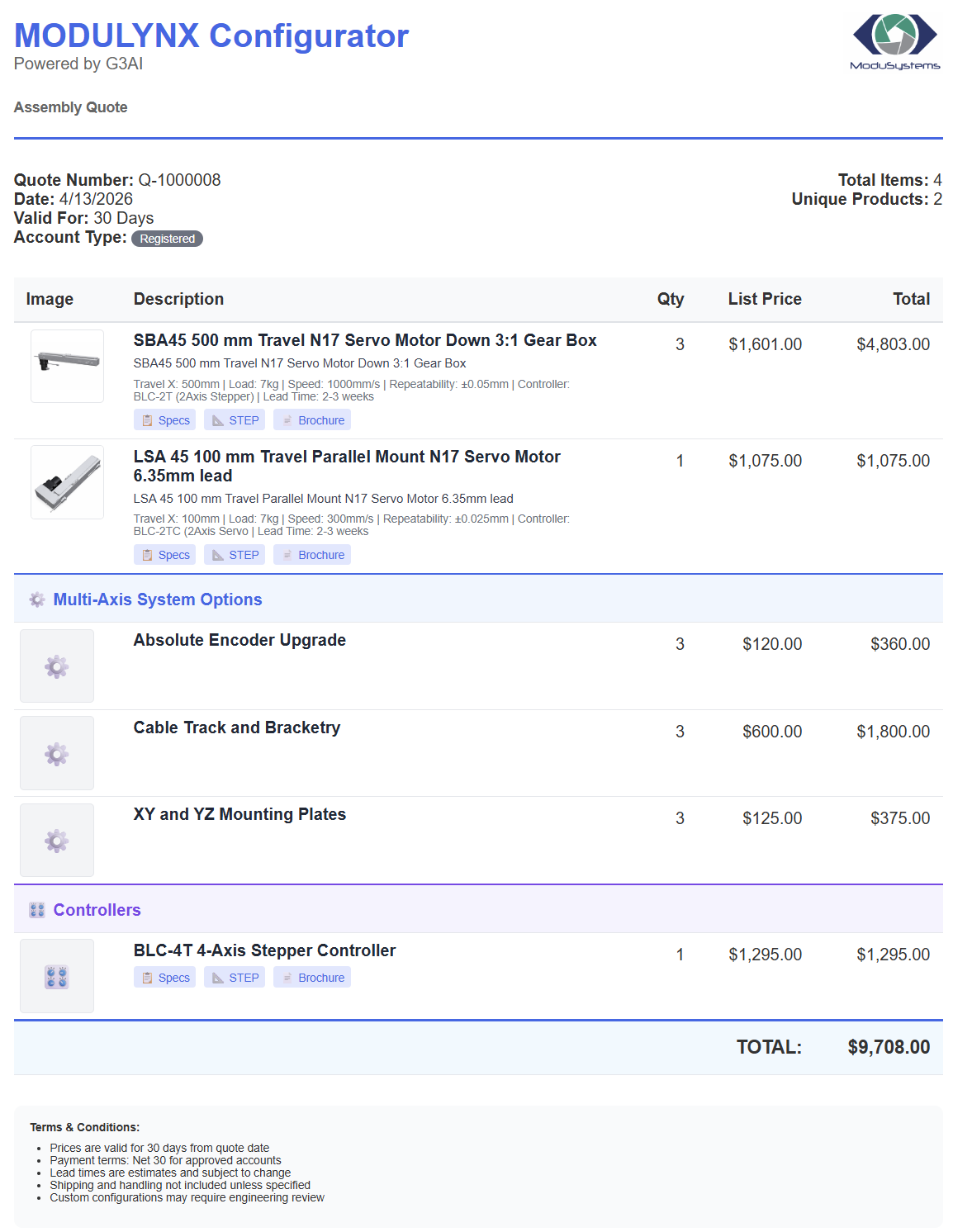
Task: Click the ModuSystems logo
Action: [x=896, y=40]
